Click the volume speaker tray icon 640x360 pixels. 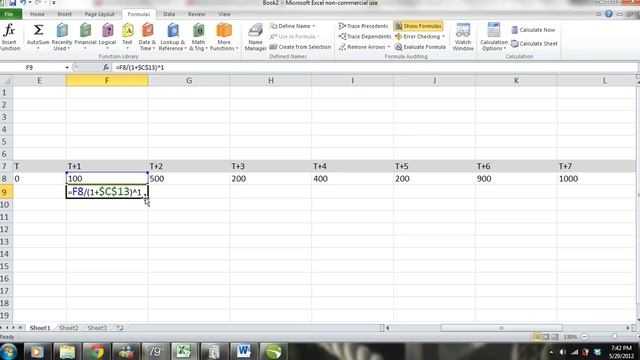coord(563,352)
